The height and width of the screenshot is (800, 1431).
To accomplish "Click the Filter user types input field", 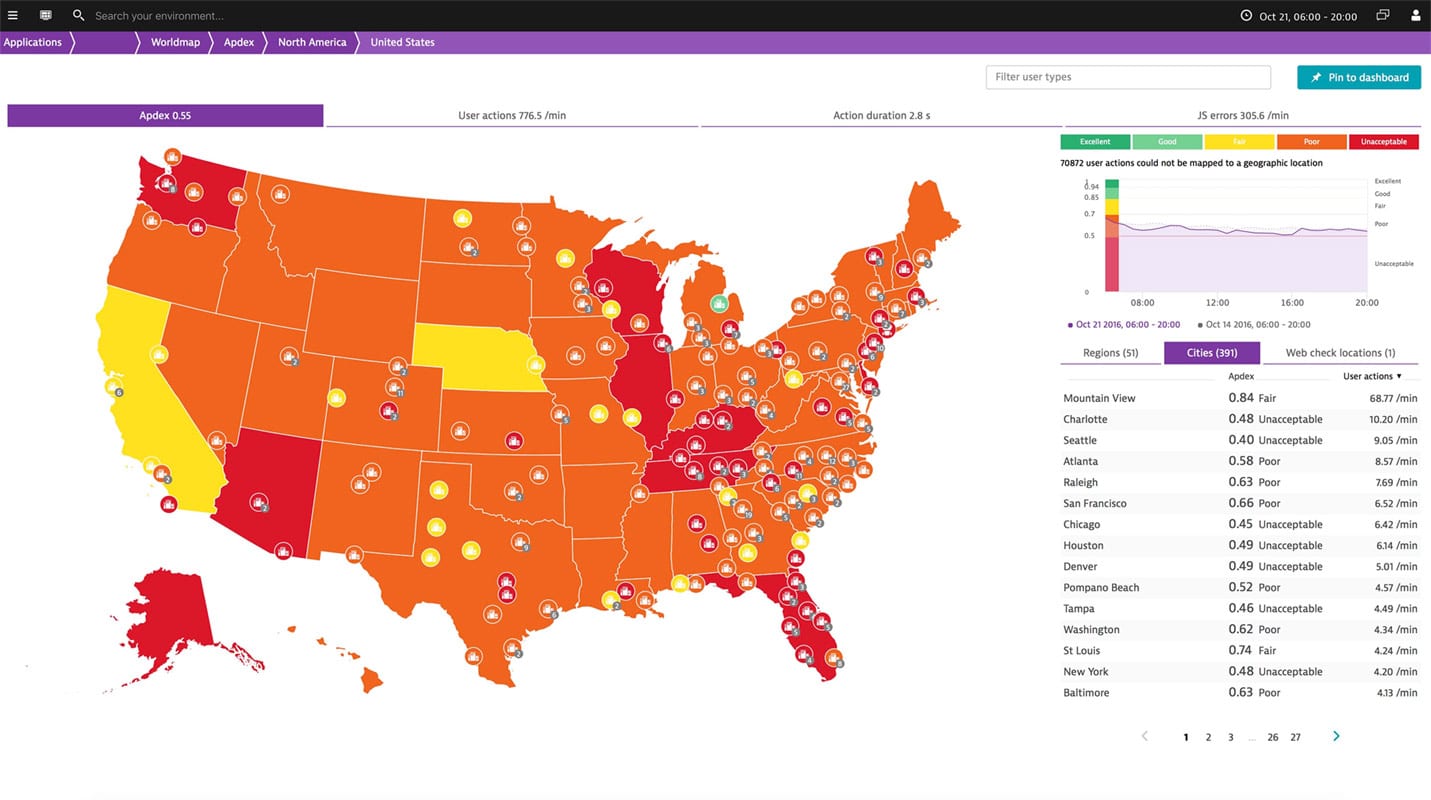I will [x=1128, y=77].
